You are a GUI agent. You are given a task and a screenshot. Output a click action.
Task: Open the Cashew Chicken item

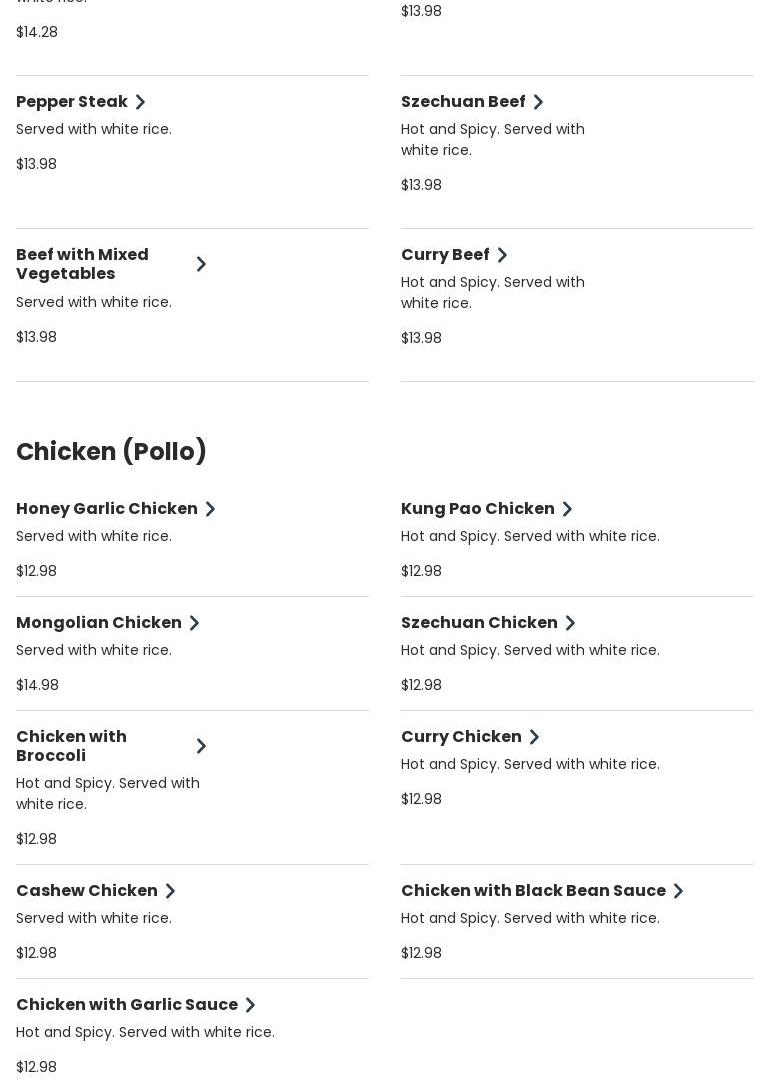(x=87, y=891)
